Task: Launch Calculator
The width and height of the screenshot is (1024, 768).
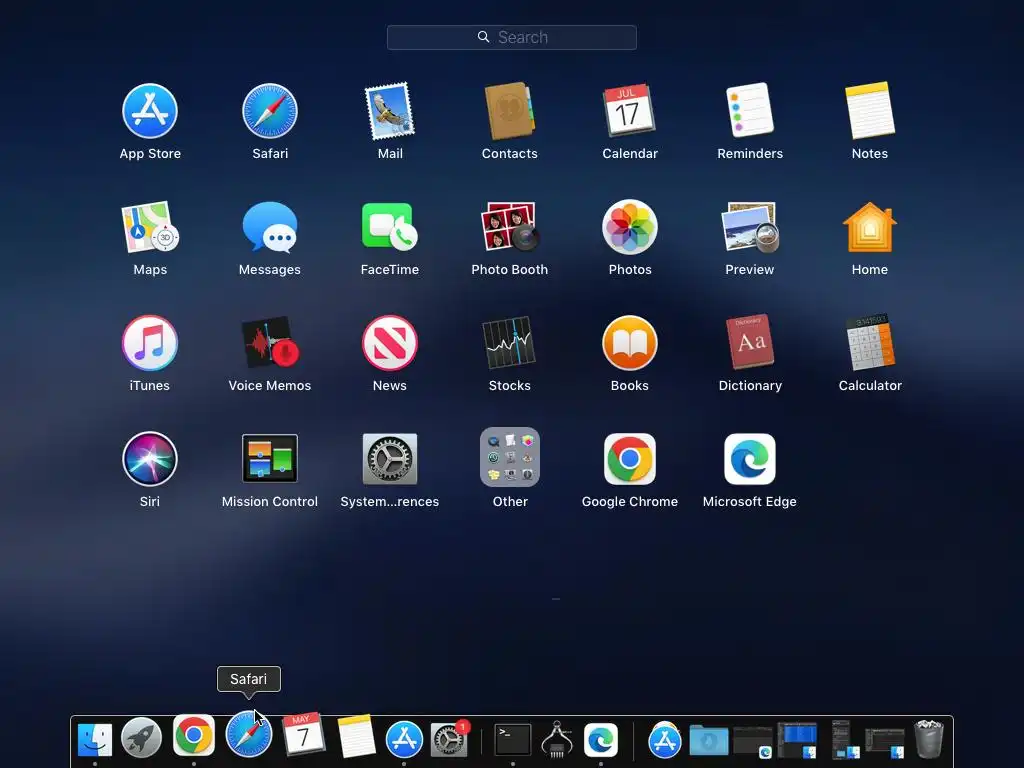Action: pos(870,343)
